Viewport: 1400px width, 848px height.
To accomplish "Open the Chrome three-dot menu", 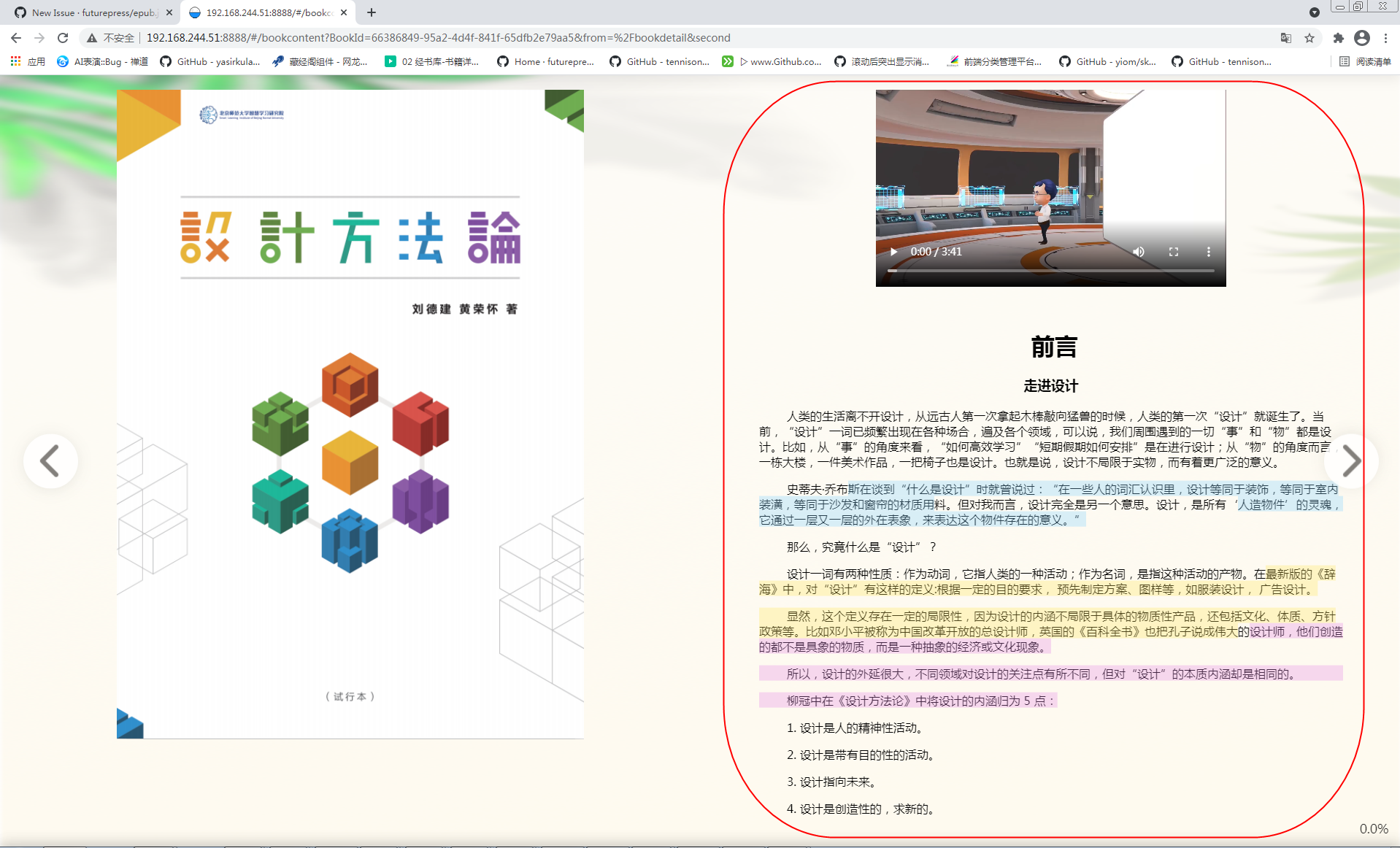I will [x=1386, y=37].
